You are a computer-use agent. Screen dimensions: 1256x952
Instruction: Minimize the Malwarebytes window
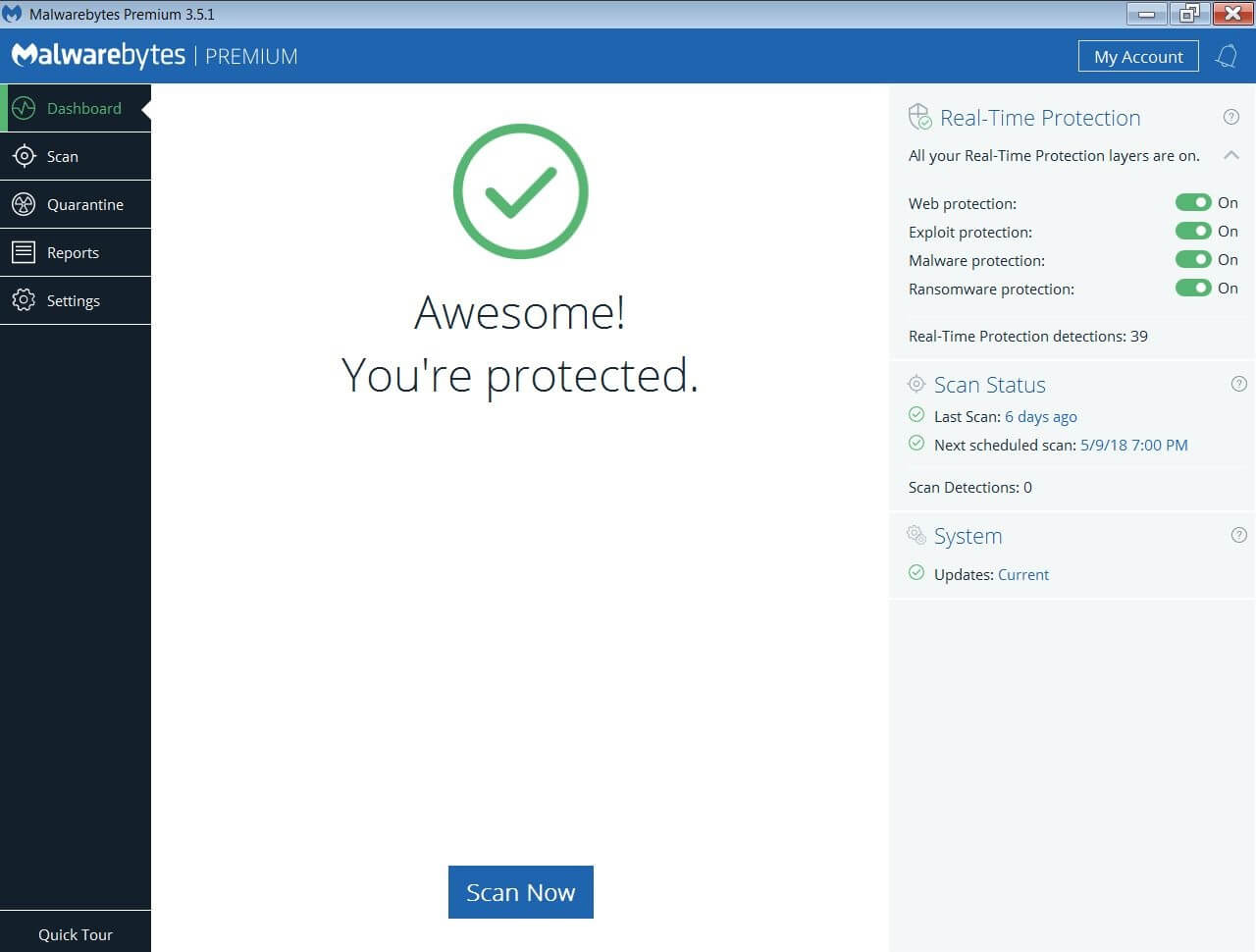[x=1146, y=14]
